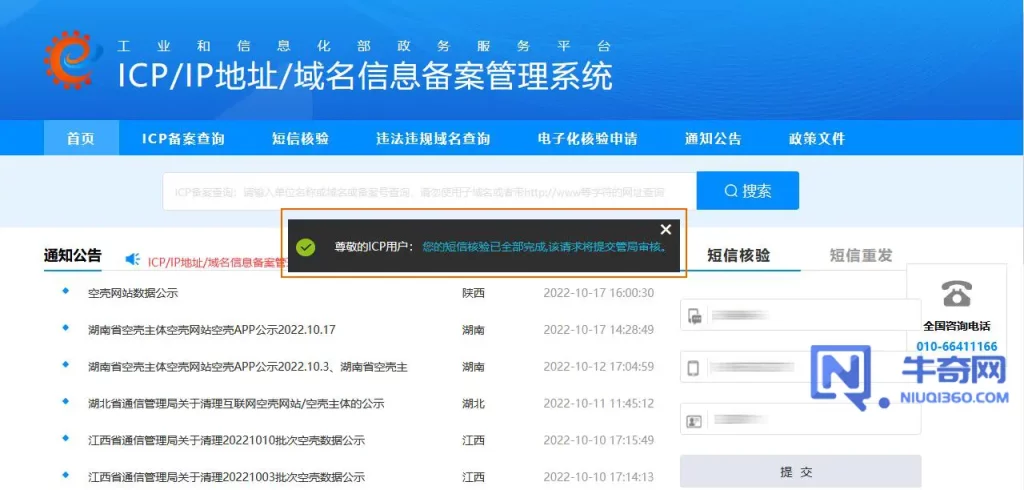Open notice 湖南省空壳主体空壳网站空壳APP公示2022.10.3

248,367
